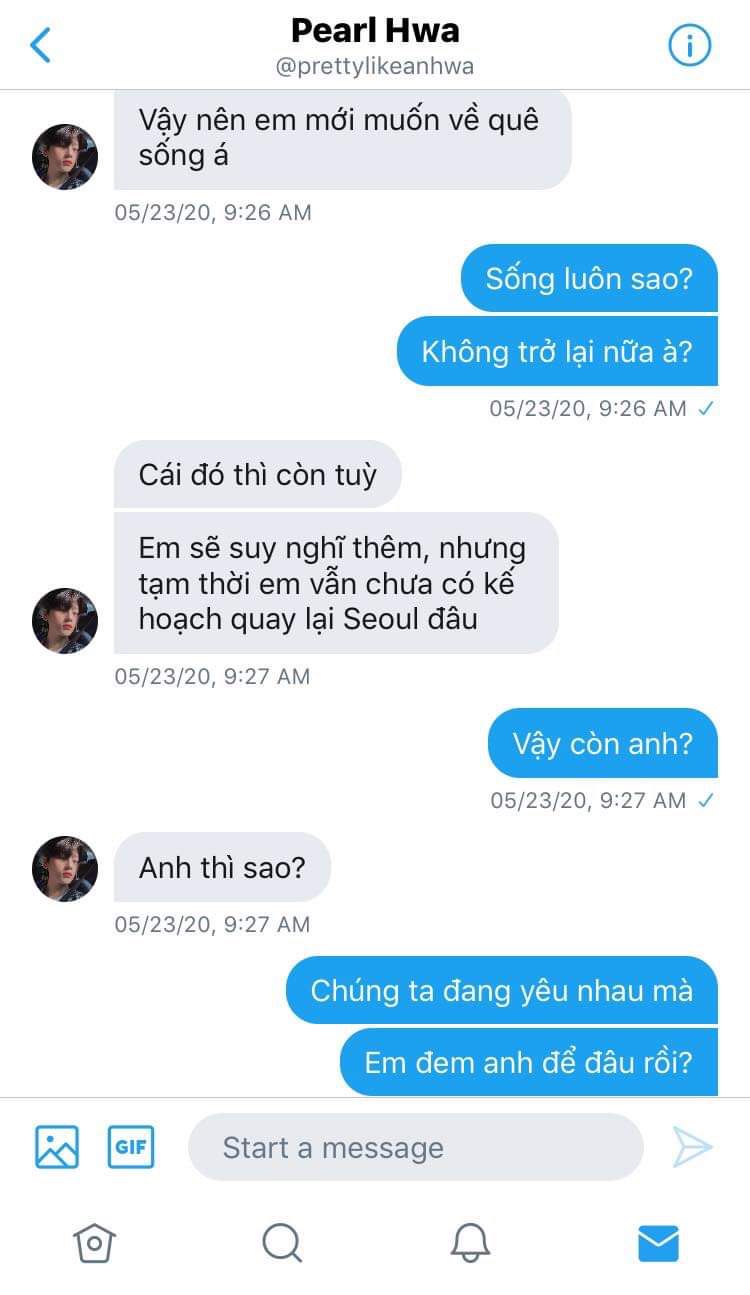Tap avatar beside "Vậy nên em mới muốn" message
This screenshot has height=1295, width=750.
[x=65, y=157]
